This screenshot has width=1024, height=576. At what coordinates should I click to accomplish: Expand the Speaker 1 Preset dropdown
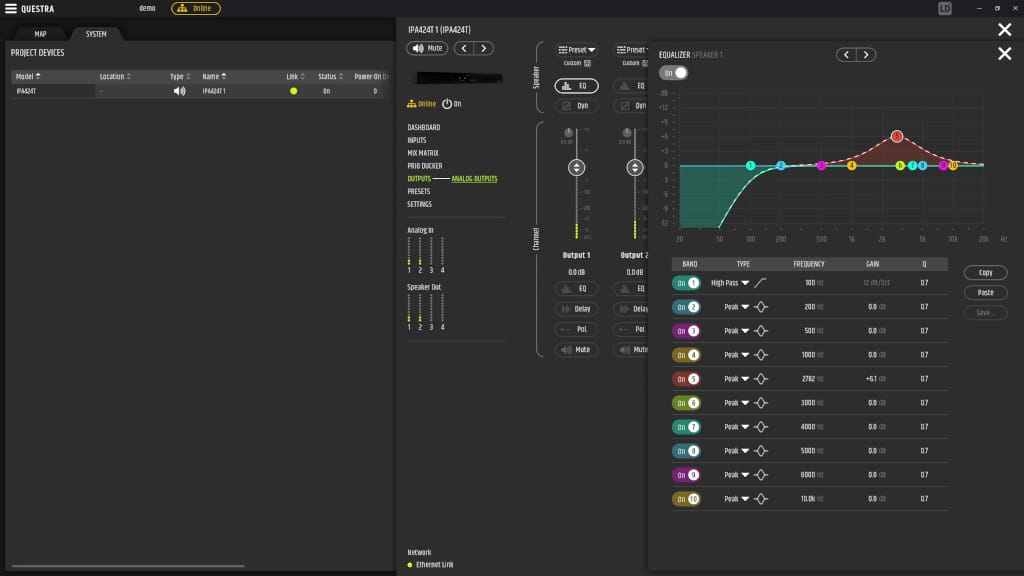click(x=577, y=50)
